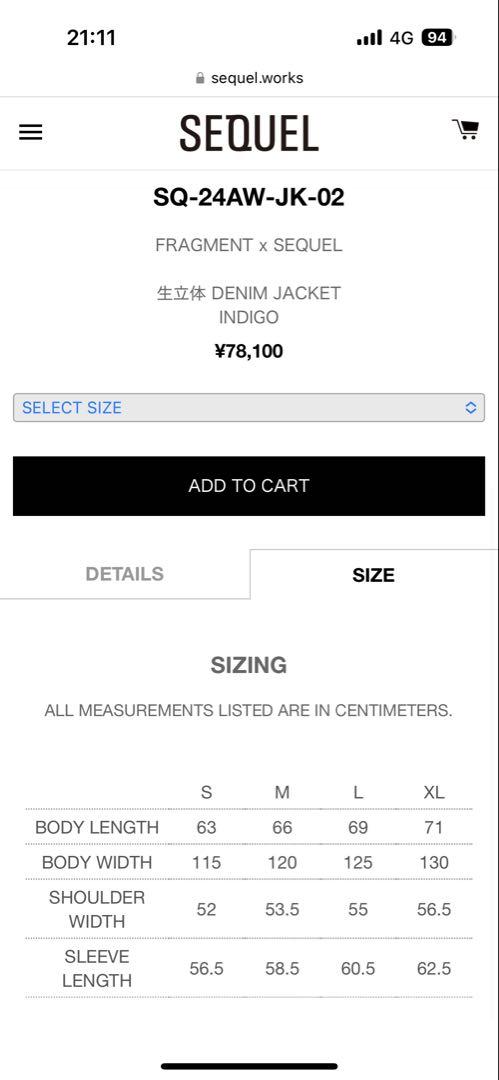Tap the sequel.works address bar
The height and width of the screenshot is (1080, 499).
(x=250, y=78)
